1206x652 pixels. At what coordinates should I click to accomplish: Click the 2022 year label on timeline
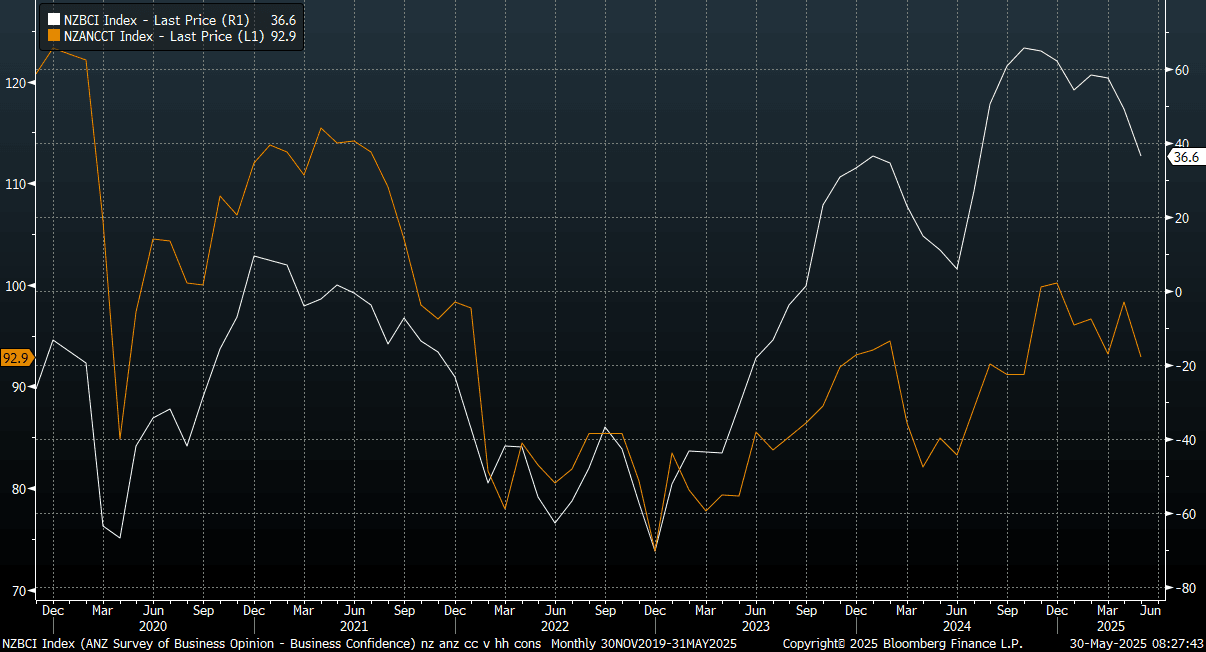(554, 626)
